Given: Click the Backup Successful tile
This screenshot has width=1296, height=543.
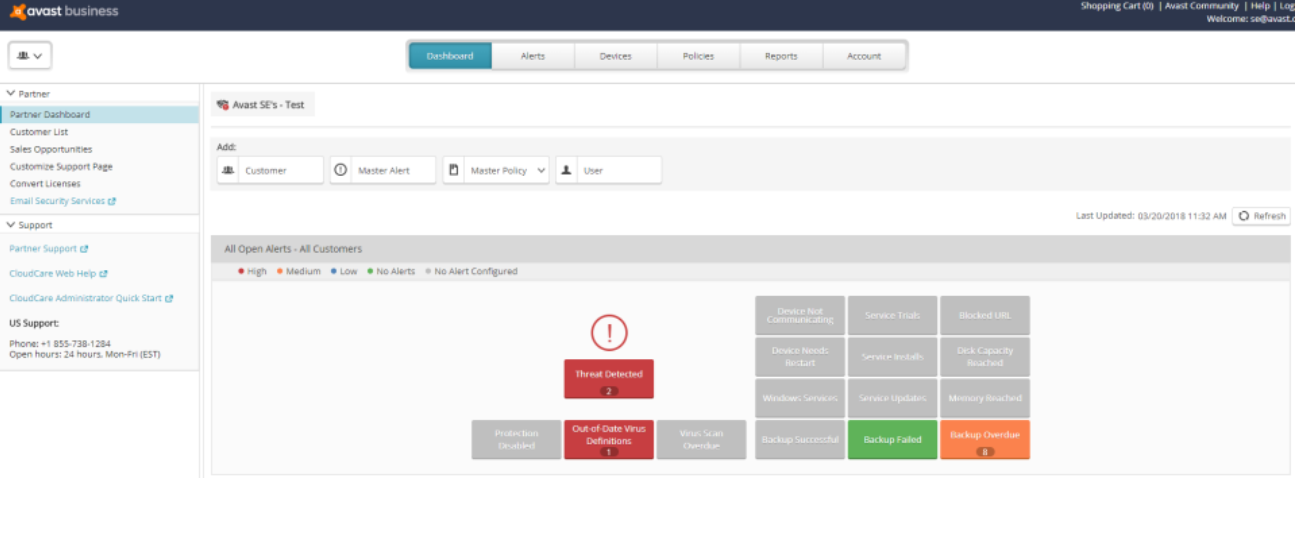Looking at the screenshot, I should (x=800, y=439).
